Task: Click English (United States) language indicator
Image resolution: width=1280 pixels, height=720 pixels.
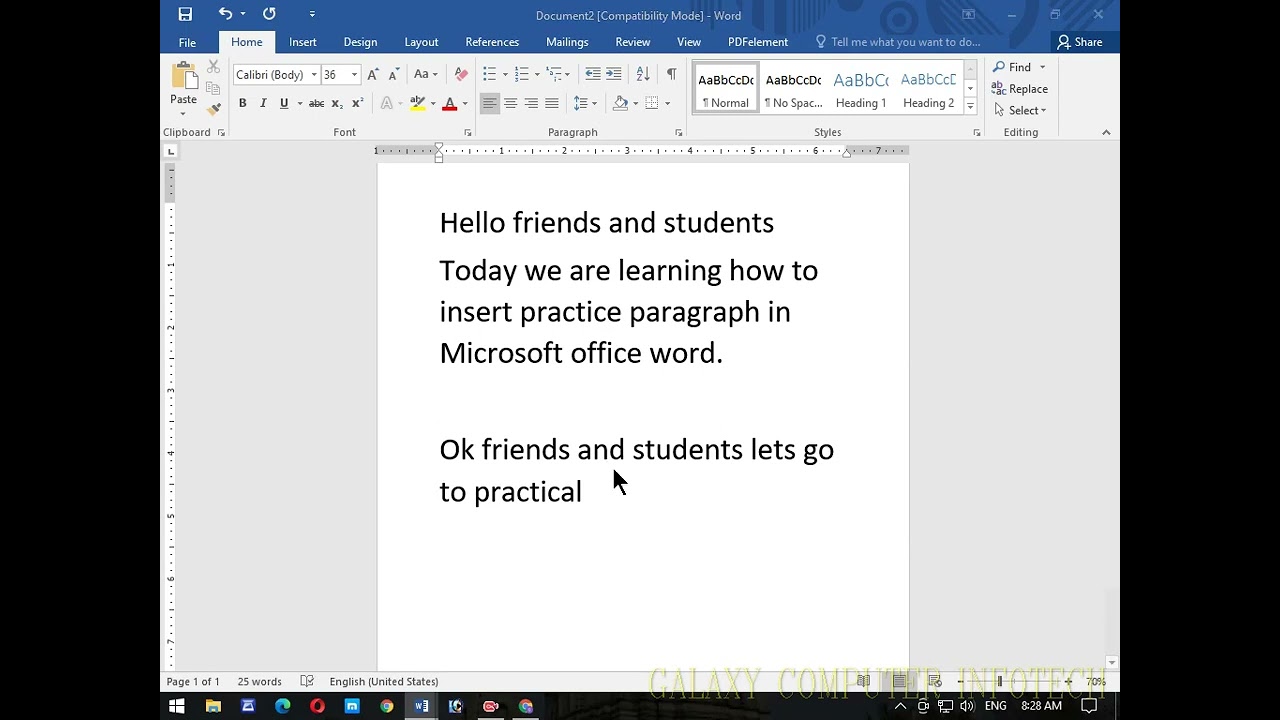Action: pyautogui.click(x=384, y=682)
